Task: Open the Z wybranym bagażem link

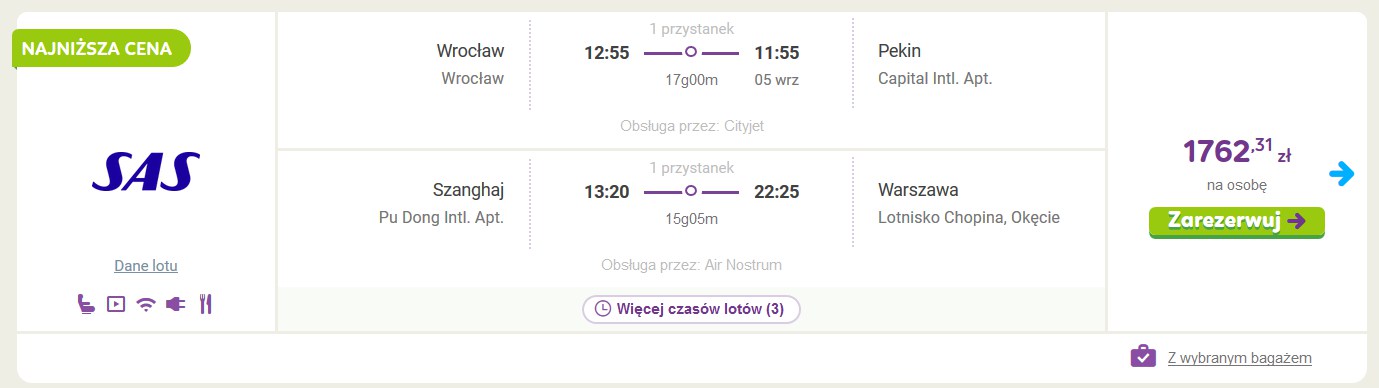Action: pos(1239,357)
